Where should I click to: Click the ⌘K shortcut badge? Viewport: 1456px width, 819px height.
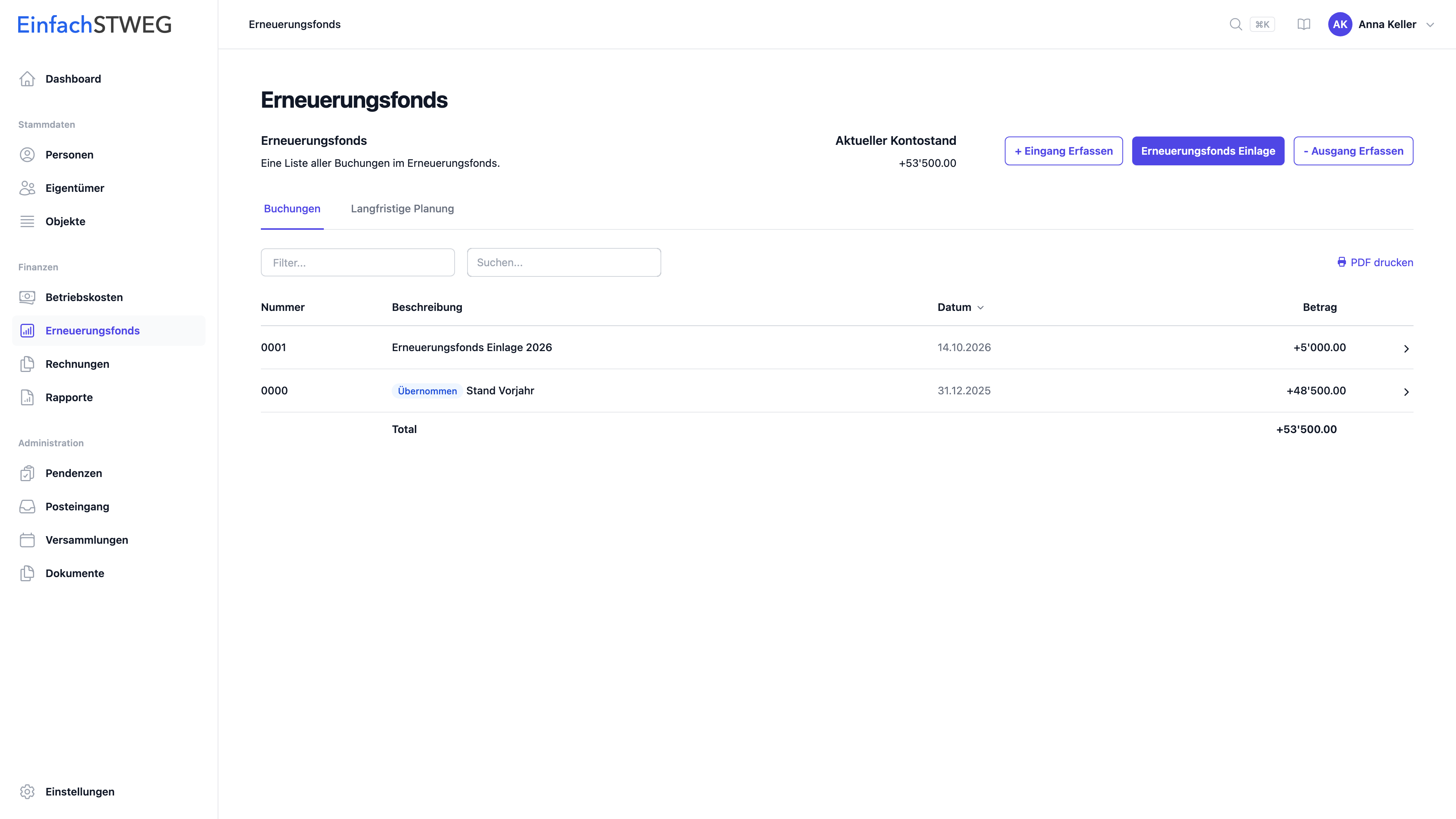(1262, 24)
